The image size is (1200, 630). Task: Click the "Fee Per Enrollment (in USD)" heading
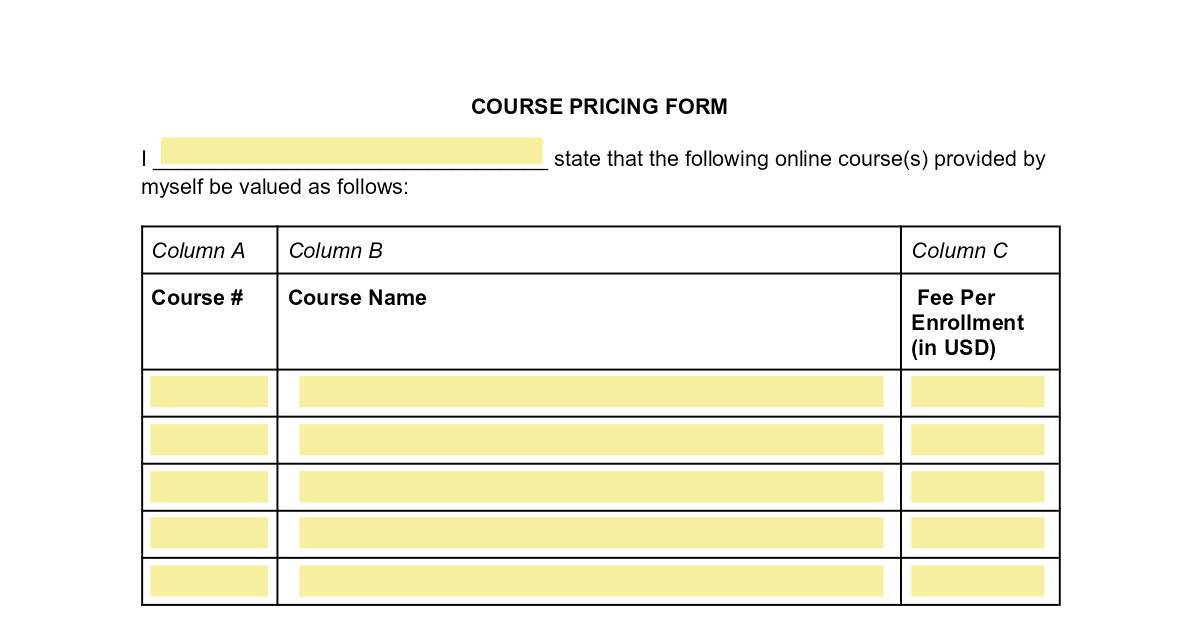tap(967, 323)
